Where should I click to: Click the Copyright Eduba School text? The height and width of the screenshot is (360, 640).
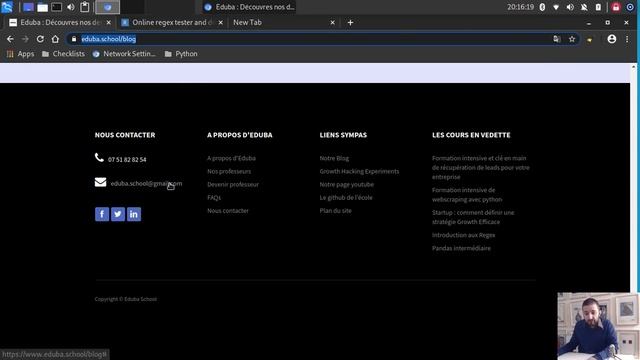pyautogui.click(x=126, y=299)
